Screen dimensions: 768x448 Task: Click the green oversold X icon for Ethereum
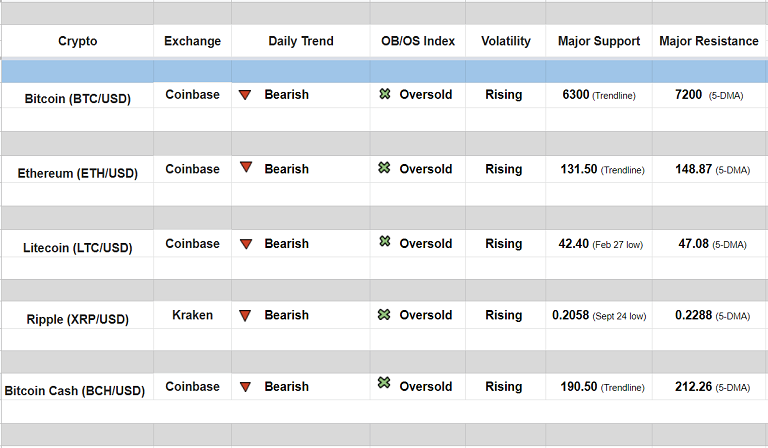tap(384, 168)
